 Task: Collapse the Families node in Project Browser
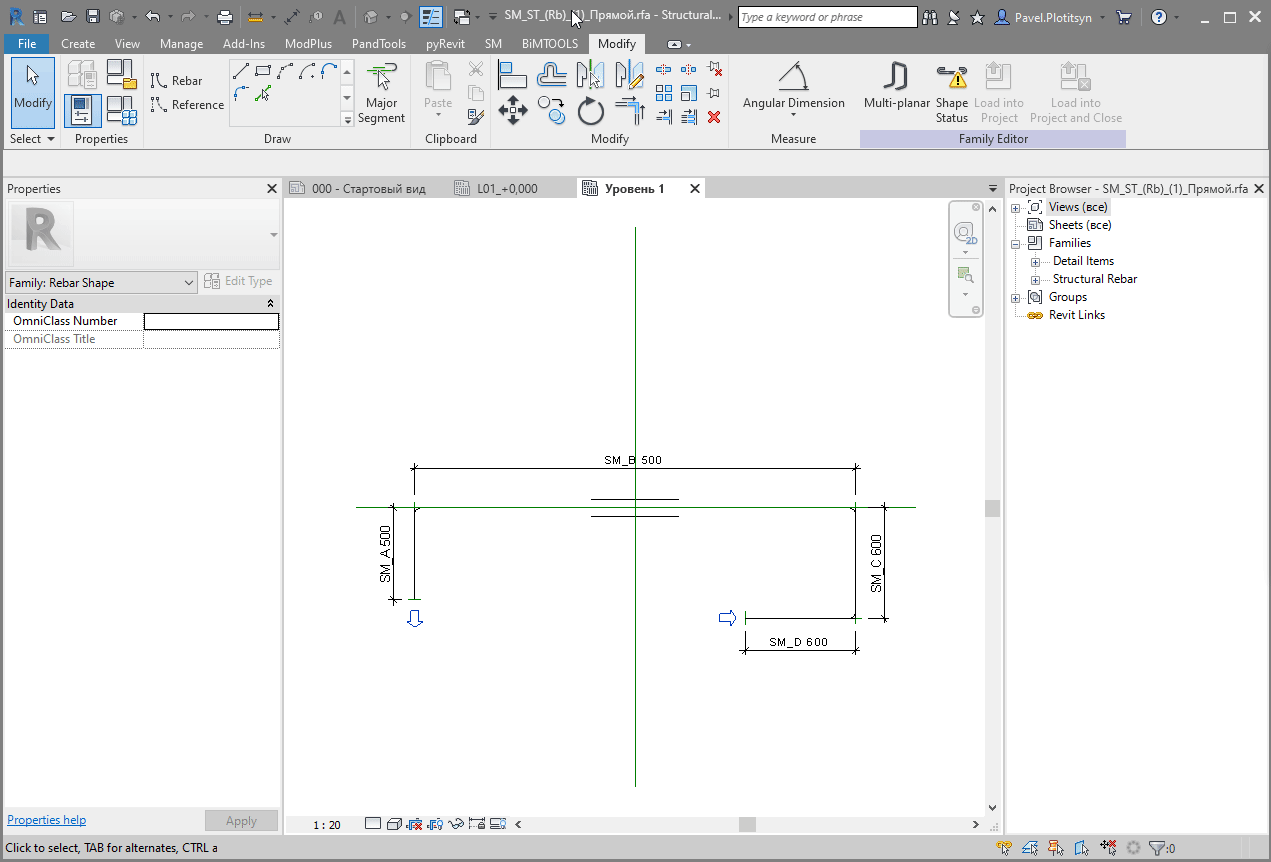point(1015,243)
